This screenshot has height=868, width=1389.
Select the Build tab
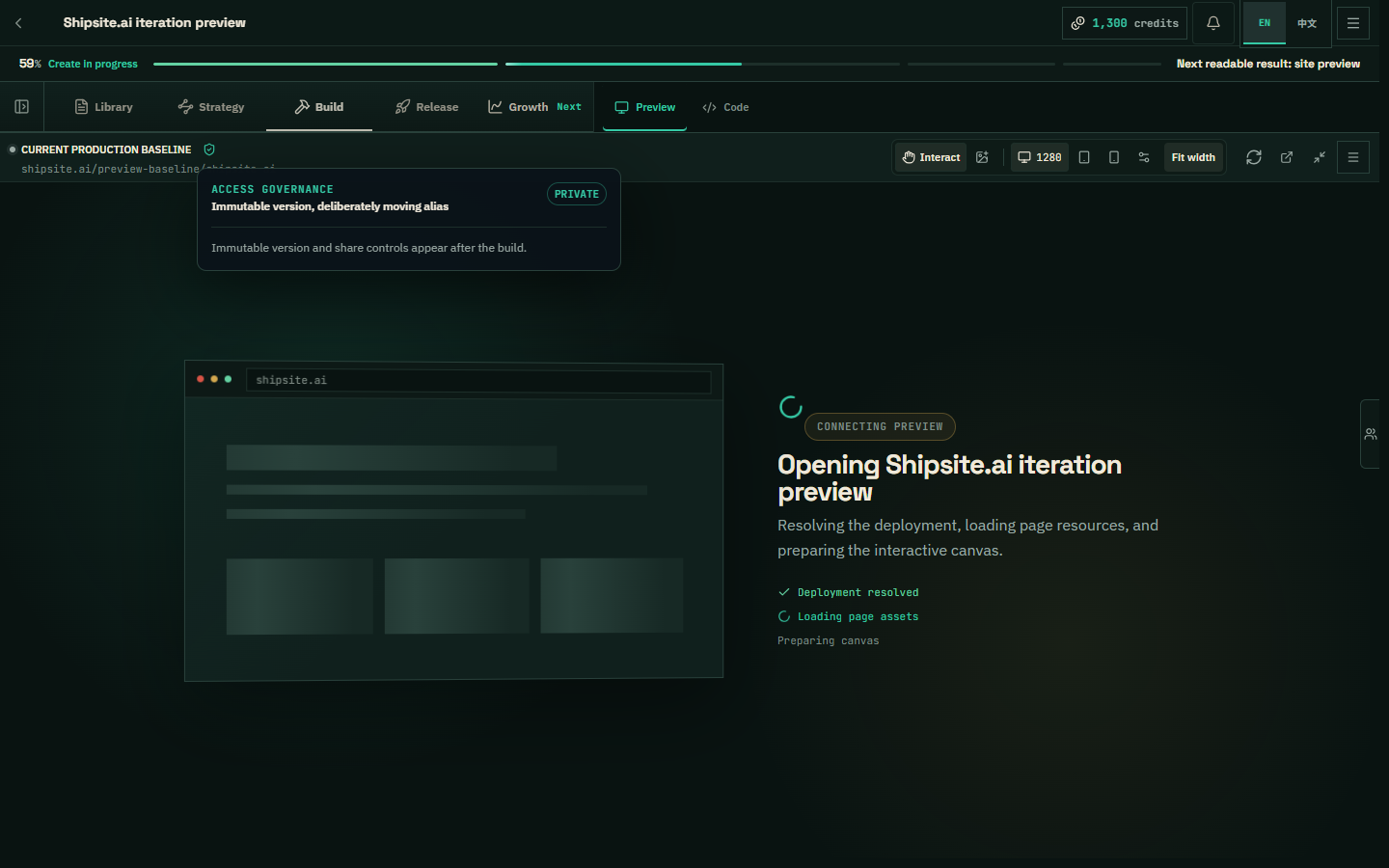click(319, 107)
